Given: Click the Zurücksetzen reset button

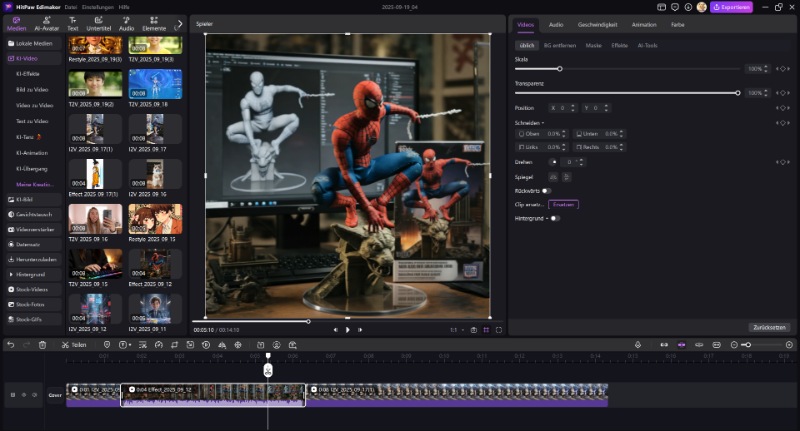Looking at the screenshot, I should [x=769, y=327].
